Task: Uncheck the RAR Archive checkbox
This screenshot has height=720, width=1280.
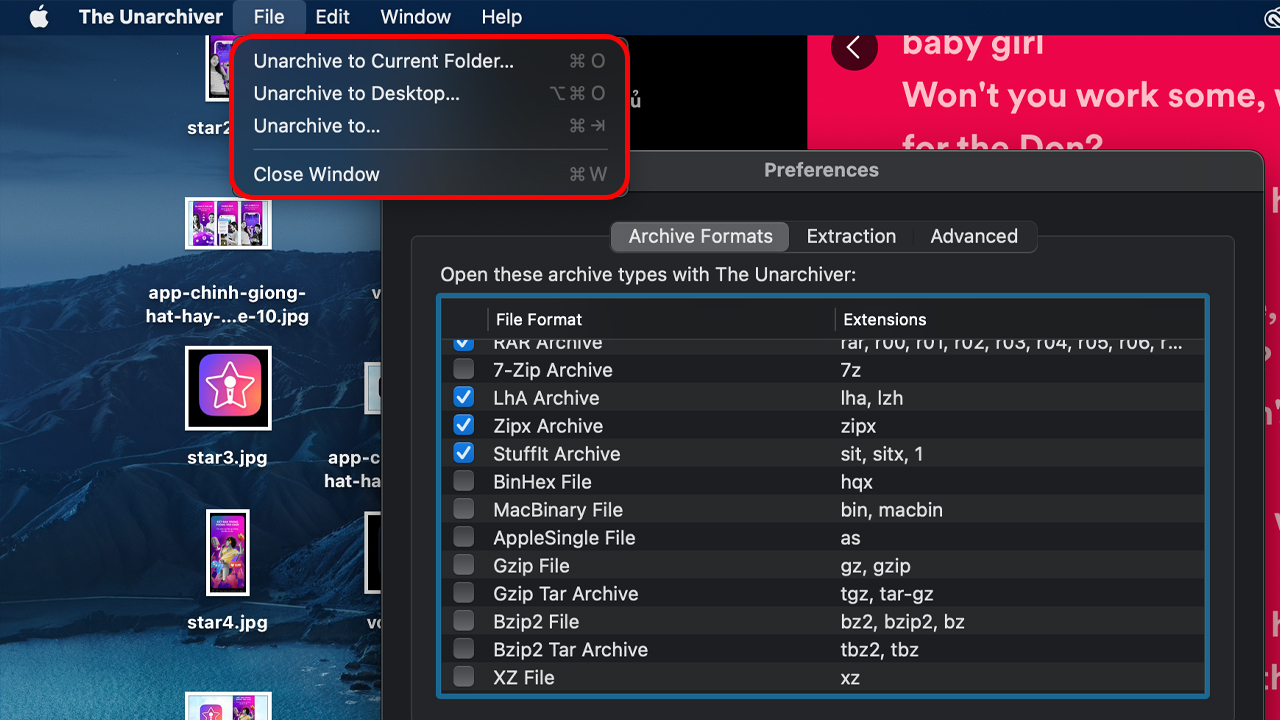Action: coord(463,344)
